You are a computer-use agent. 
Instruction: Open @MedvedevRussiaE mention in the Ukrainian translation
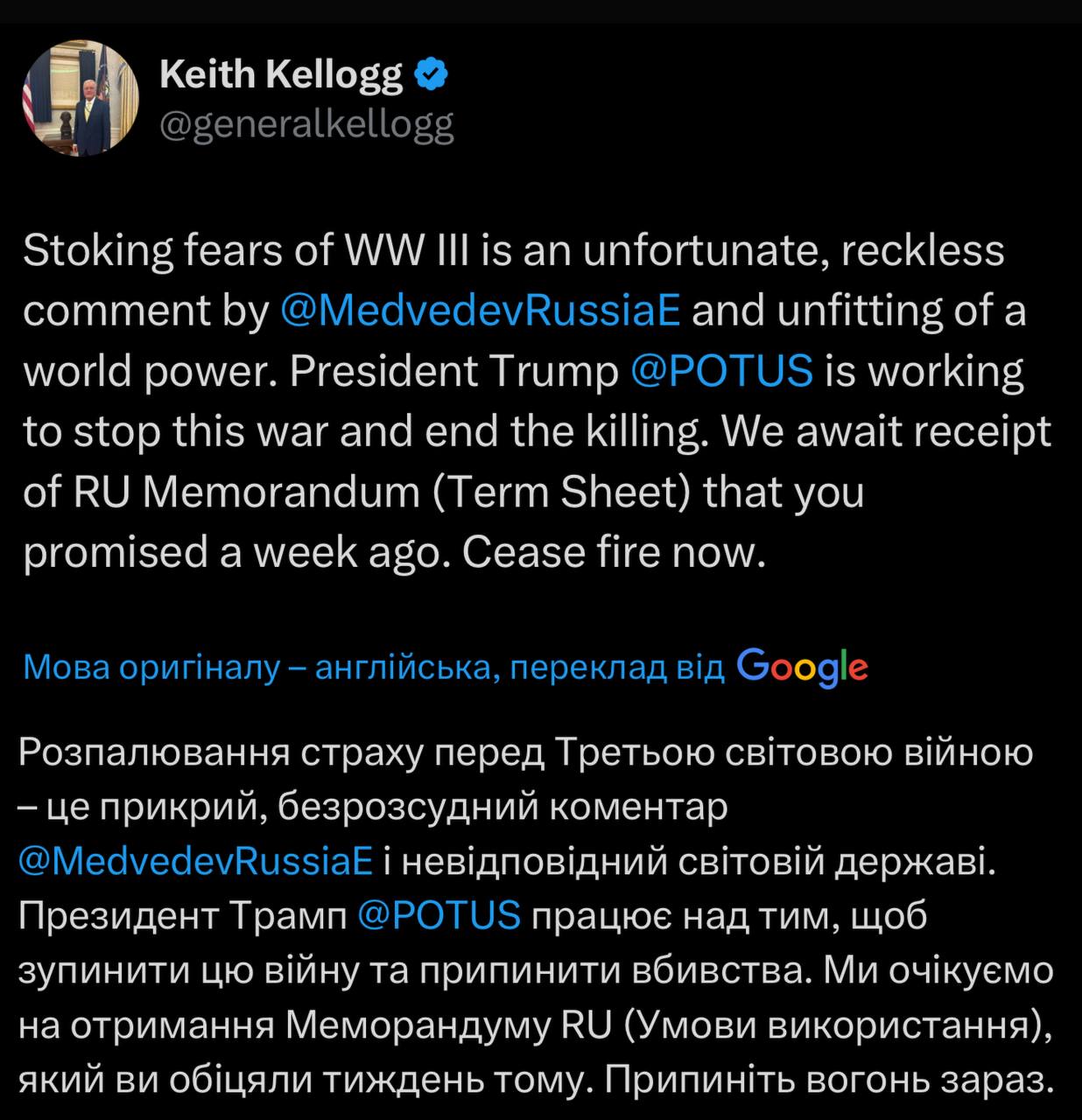pyautogui.click(x=196, y=861)
